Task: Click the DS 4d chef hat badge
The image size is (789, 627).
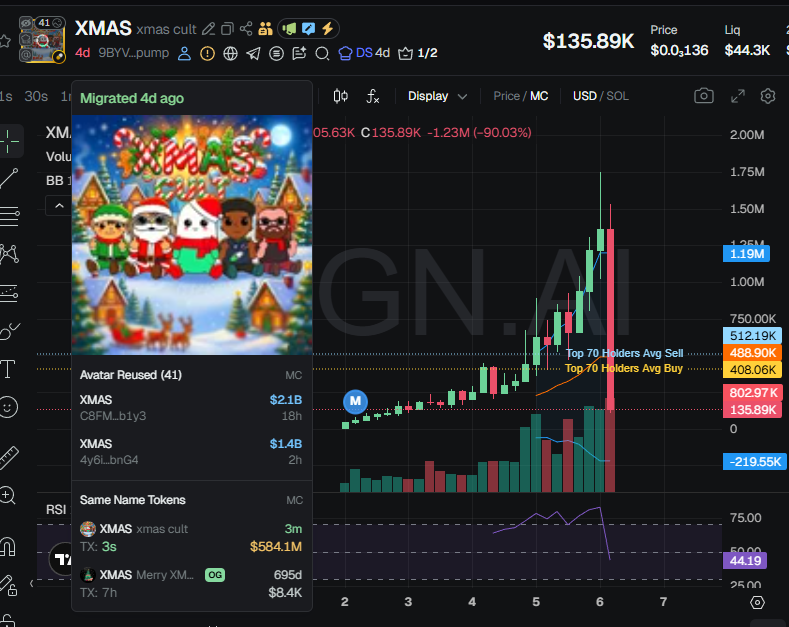Action: click(364, 53)
